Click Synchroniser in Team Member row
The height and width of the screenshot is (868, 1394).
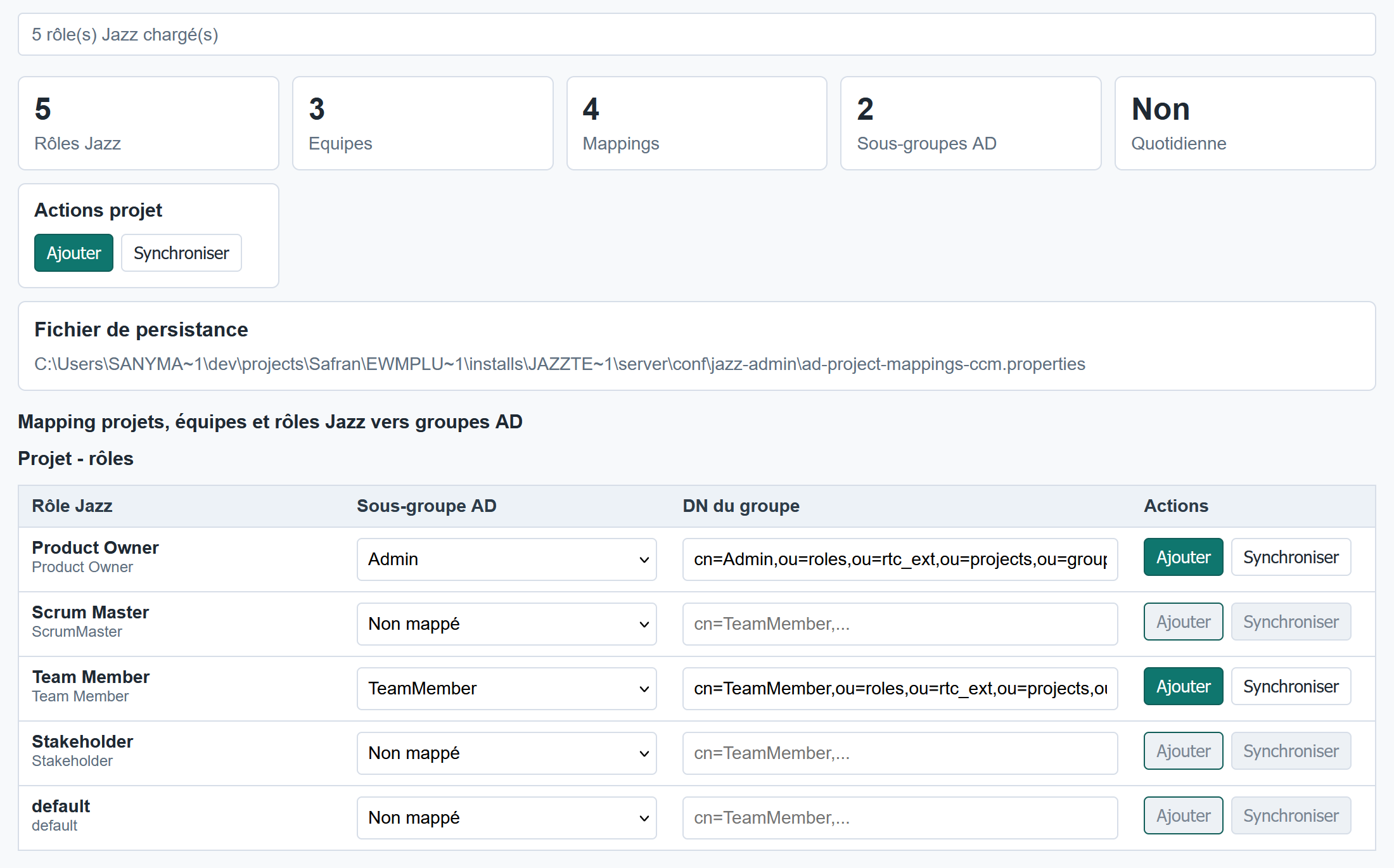click(1291, 686)
